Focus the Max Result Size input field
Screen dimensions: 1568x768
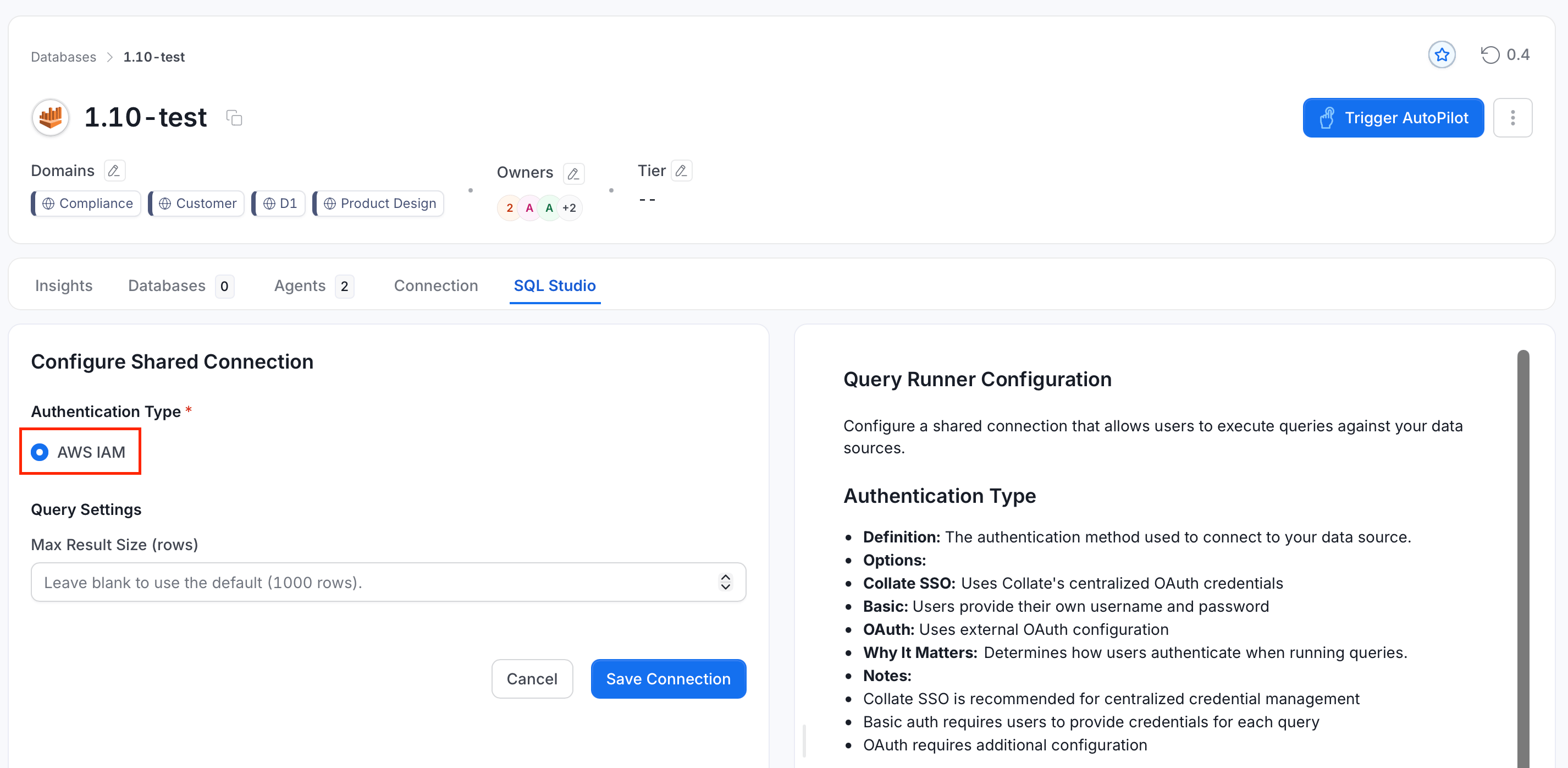388,582
